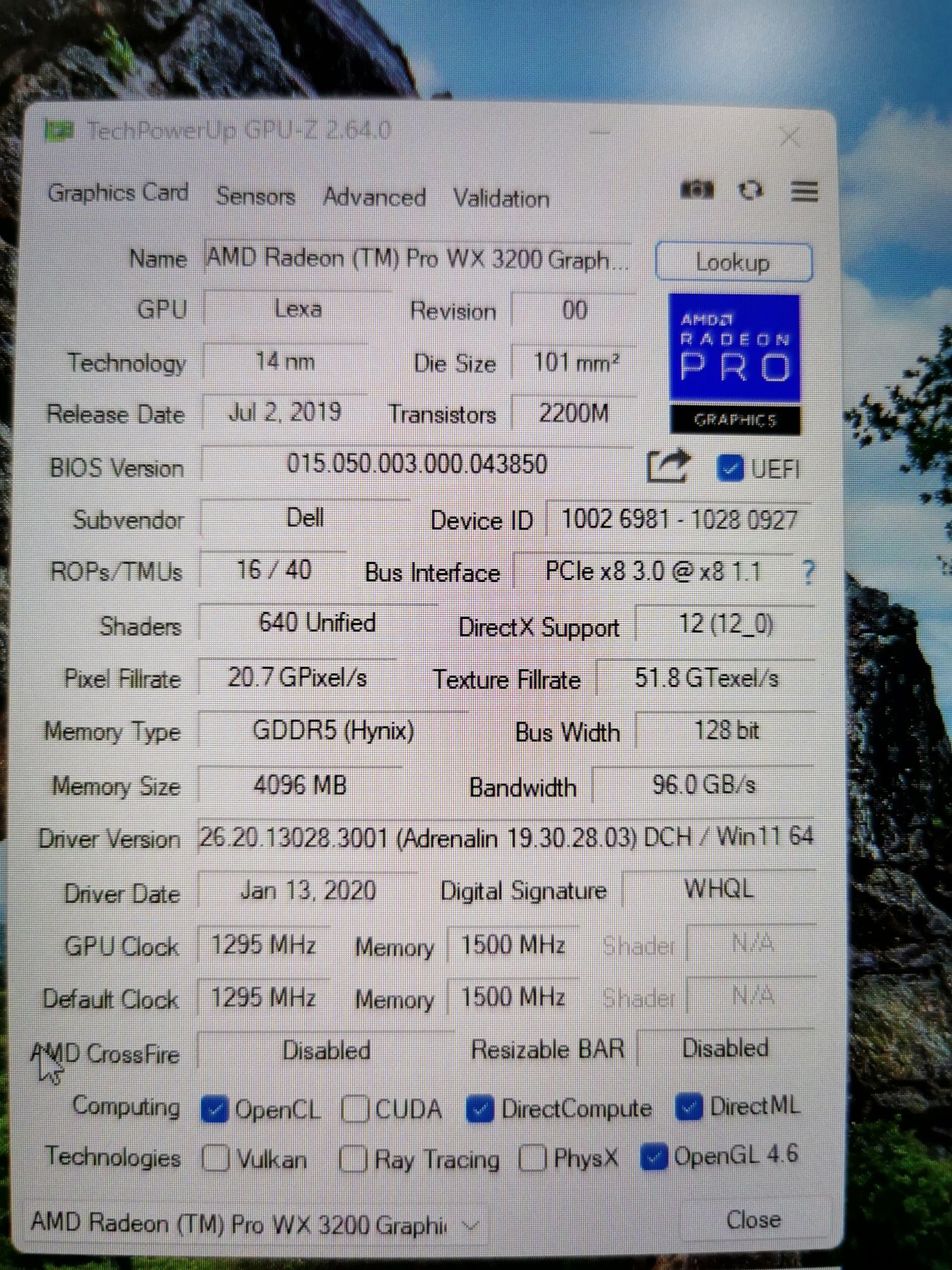Toggle the DirectCompute checkbox

[x=479, y=1108]
